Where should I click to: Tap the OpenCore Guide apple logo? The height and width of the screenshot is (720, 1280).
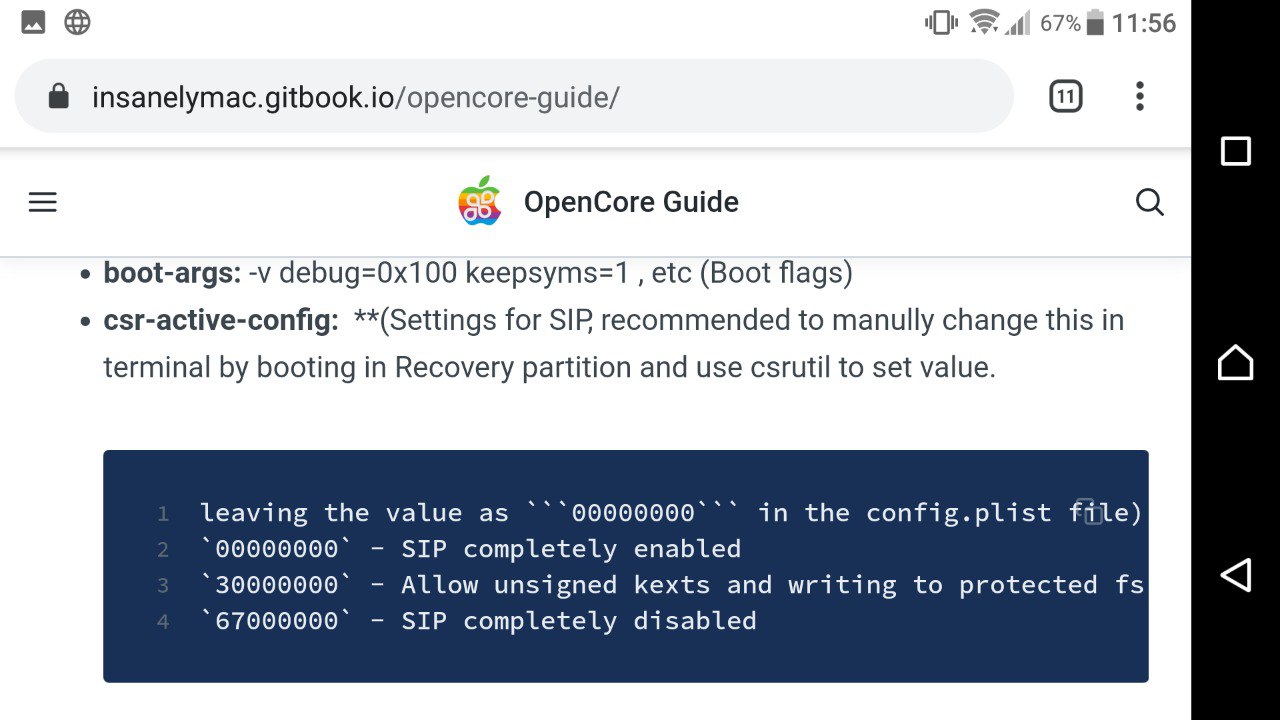pos(480,201)
